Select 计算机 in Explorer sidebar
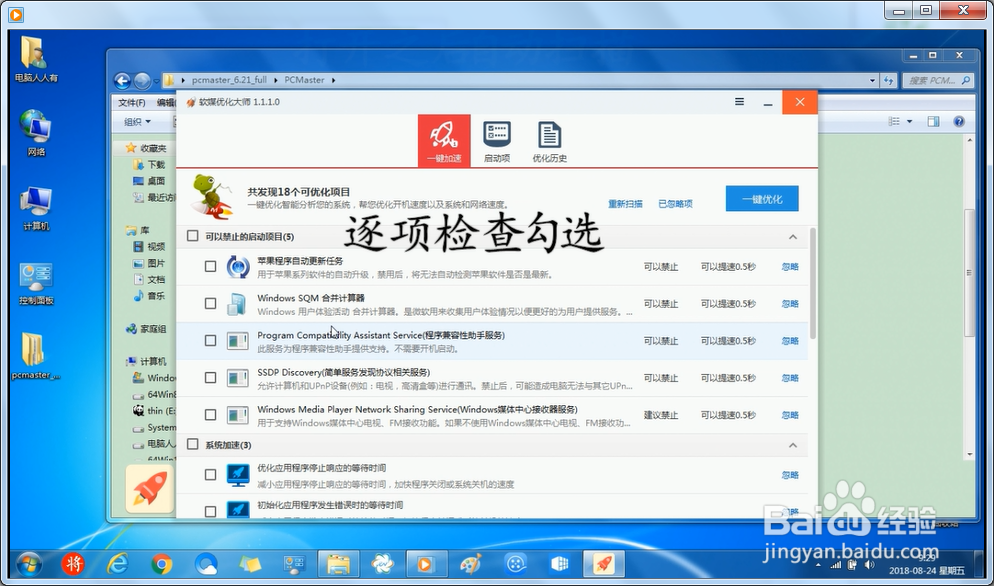The height and width of the screenshot is (586, 994). click(x=146, y=361)
